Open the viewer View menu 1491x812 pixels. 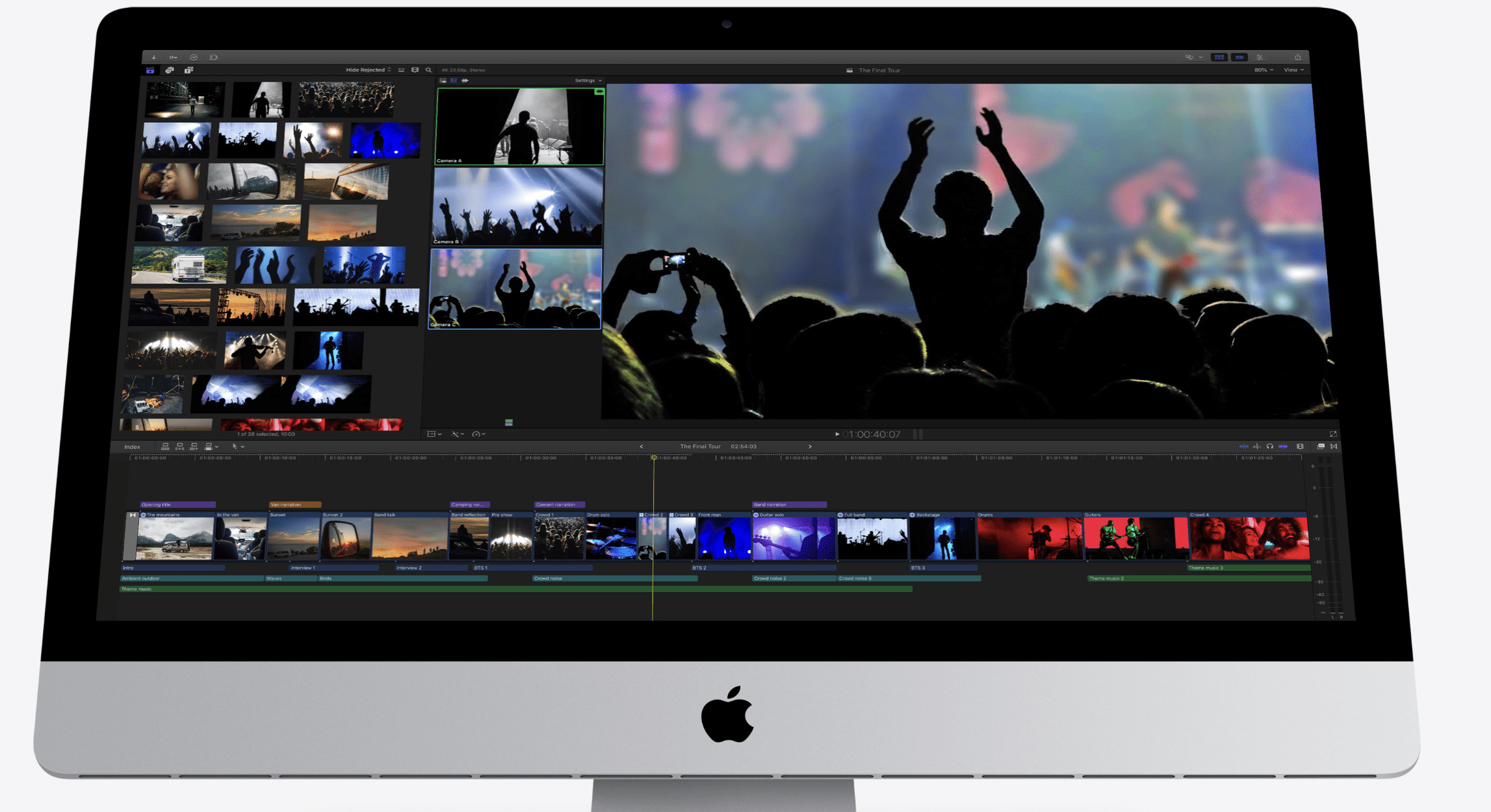tap(1293, 70)
